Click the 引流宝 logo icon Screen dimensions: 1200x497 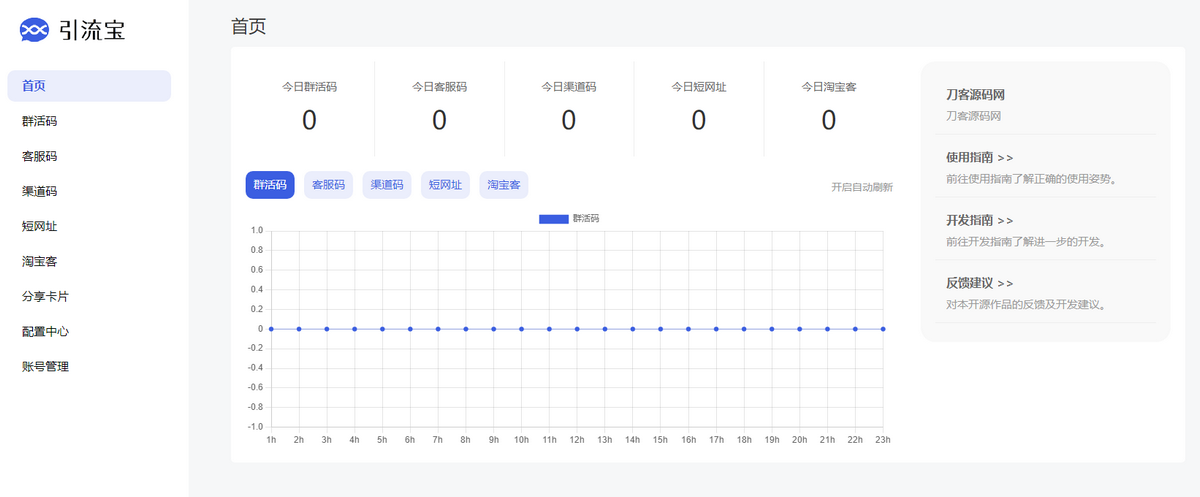34,31
